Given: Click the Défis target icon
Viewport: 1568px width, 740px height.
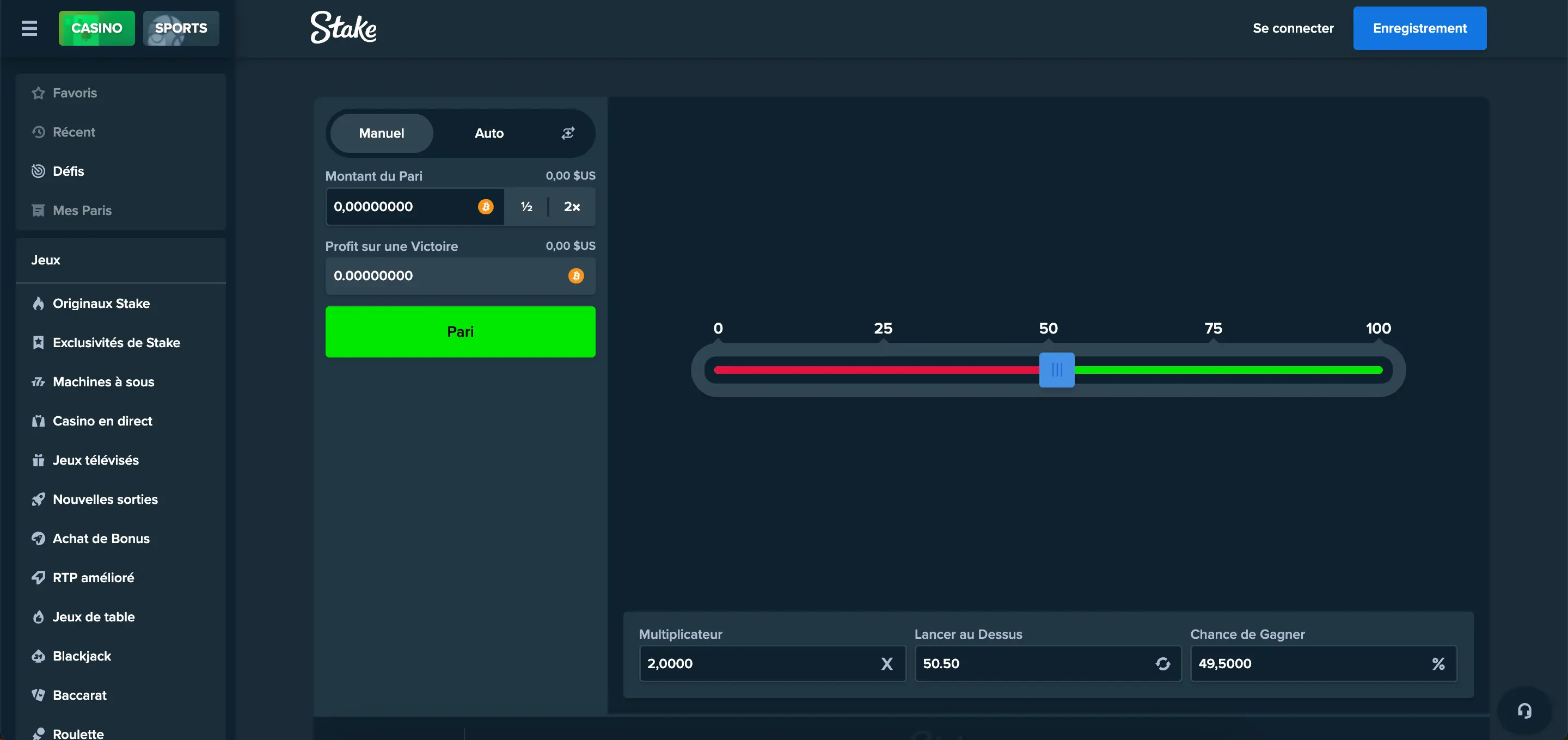Looking at the screenshot, I should (38, 171).
